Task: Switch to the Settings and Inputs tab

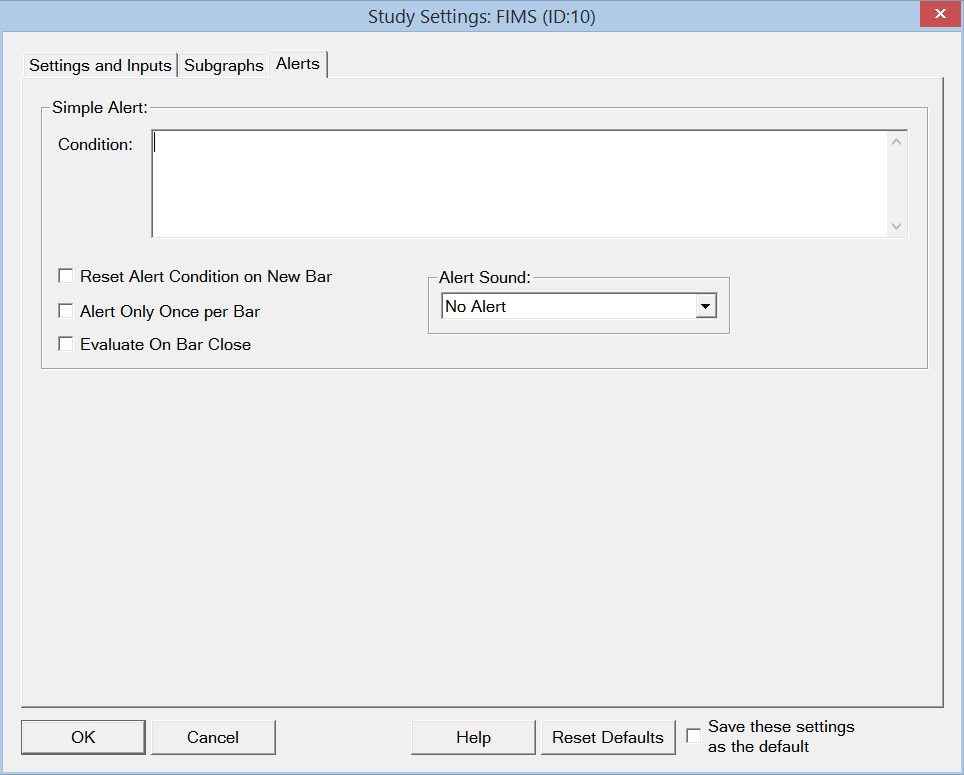Action: point(100,65)
